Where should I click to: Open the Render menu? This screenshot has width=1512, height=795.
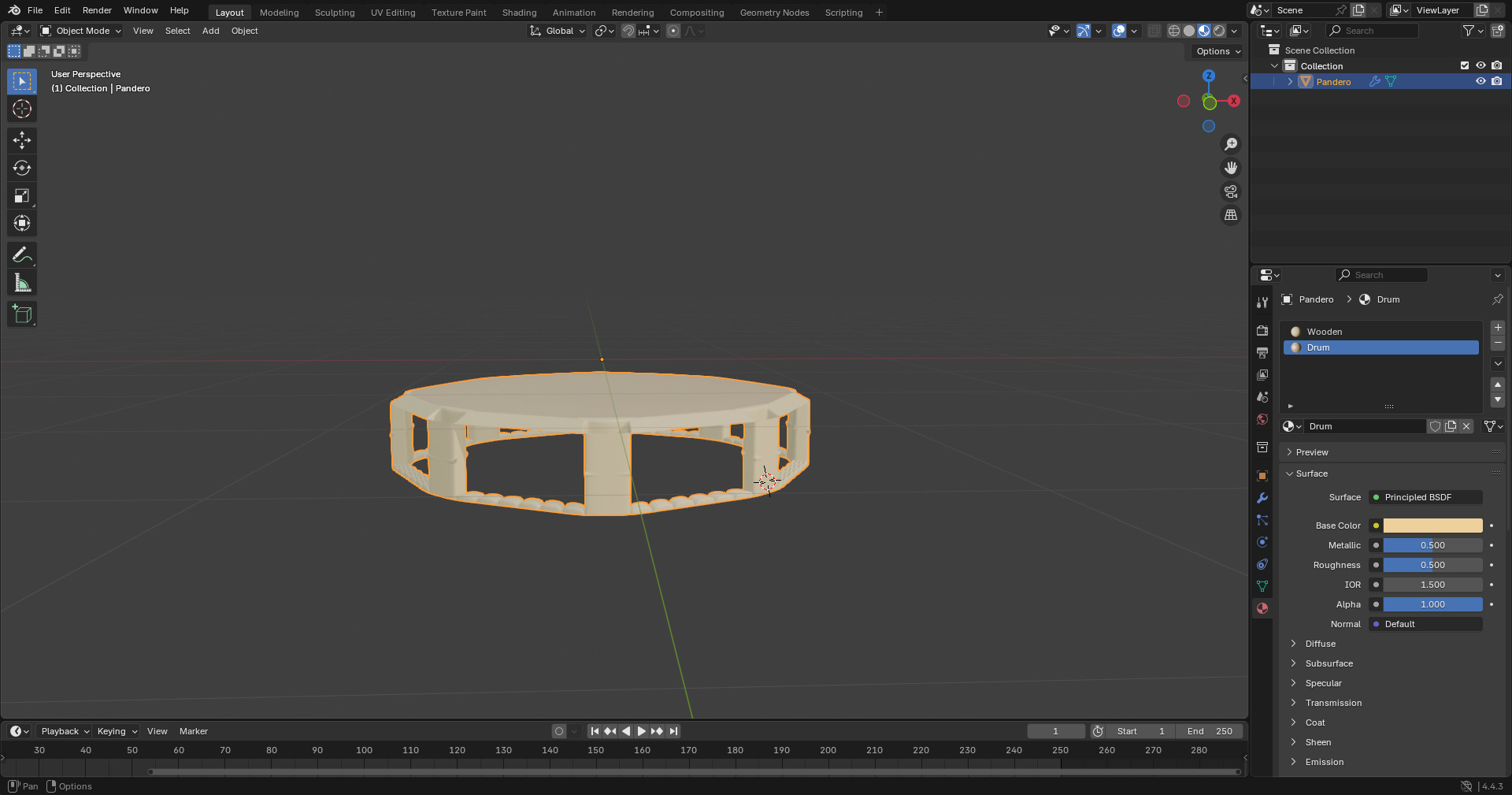tap(97, 10)
